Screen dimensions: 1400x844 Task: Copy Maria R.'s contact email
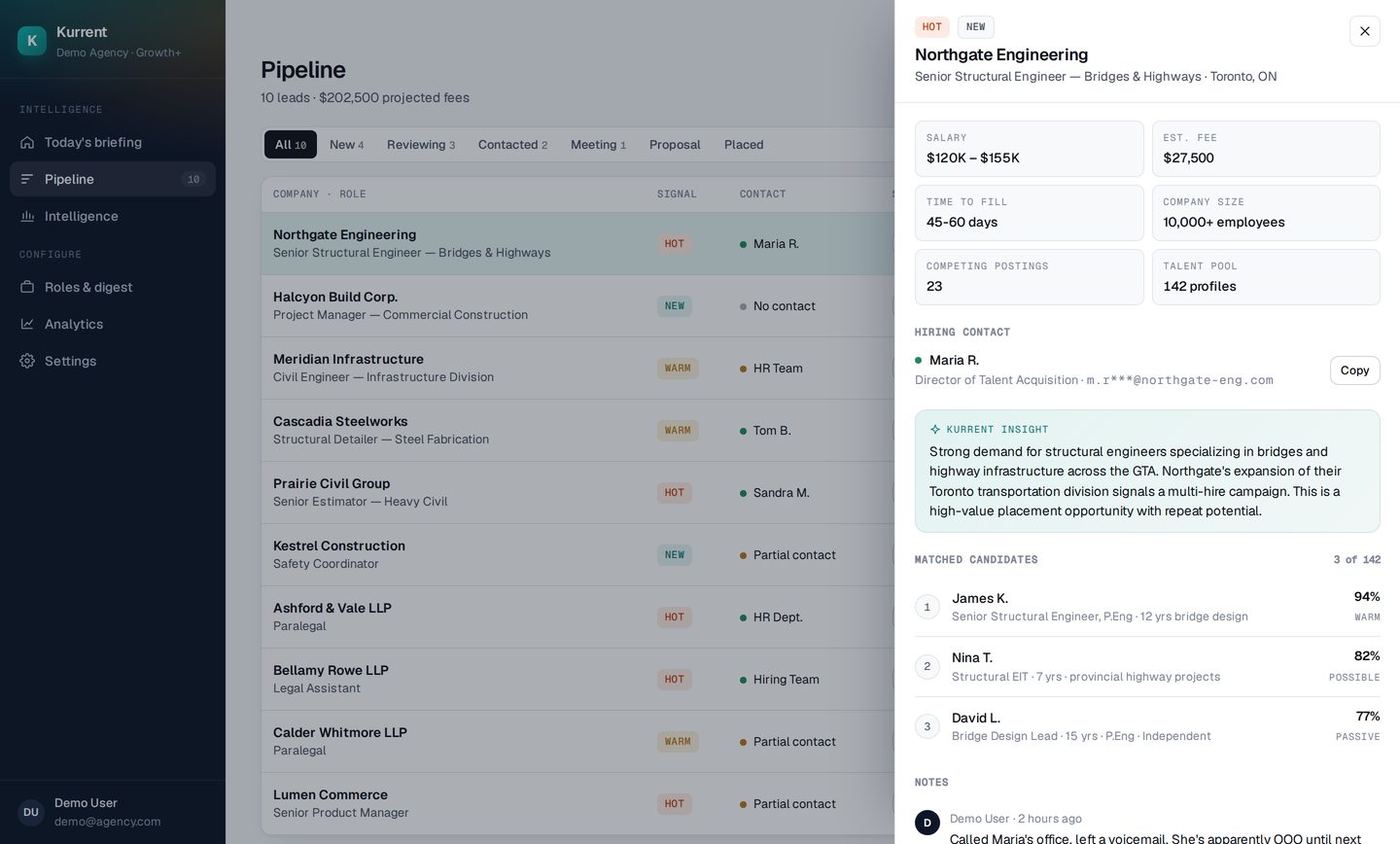click(x=1354, y=370)
